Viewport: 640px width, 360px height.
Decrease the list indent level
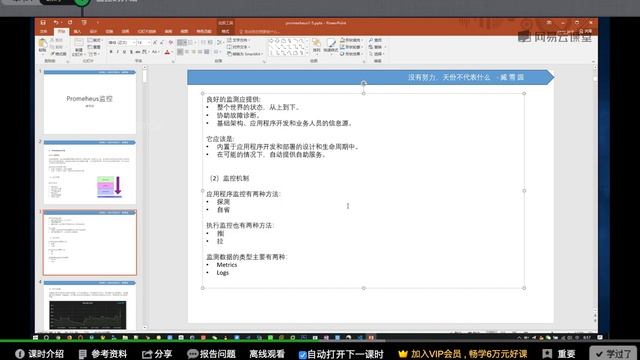[x=203, y=42]
